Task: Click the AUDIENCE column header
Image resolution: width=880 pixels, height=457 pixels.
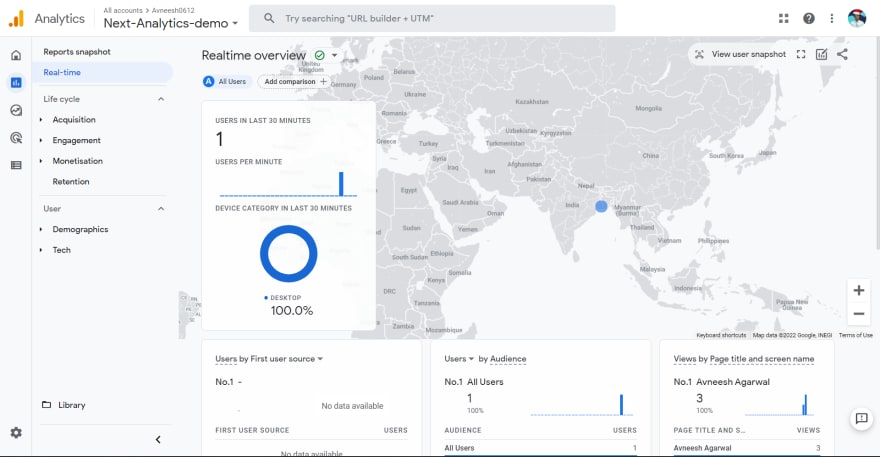Action: pos(463,431)
